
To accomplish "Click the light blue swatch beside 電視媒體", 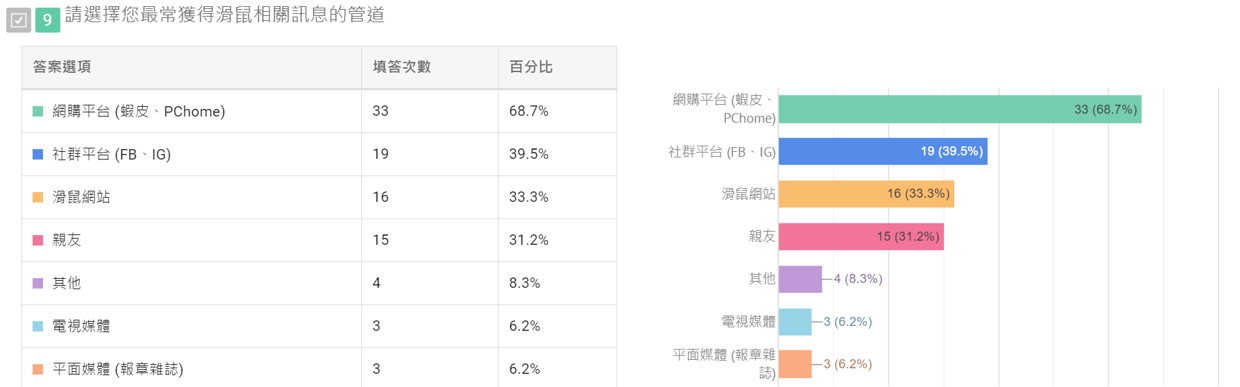I will point(38,326).
